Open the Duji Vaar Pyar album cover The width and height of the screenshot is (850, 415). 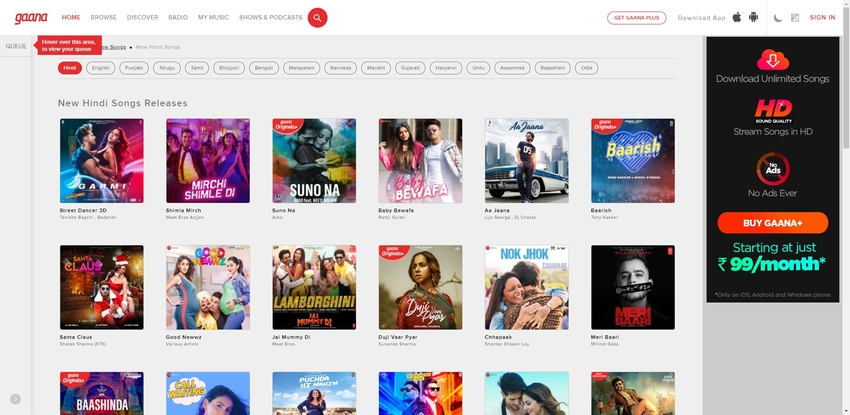(421, 287)
